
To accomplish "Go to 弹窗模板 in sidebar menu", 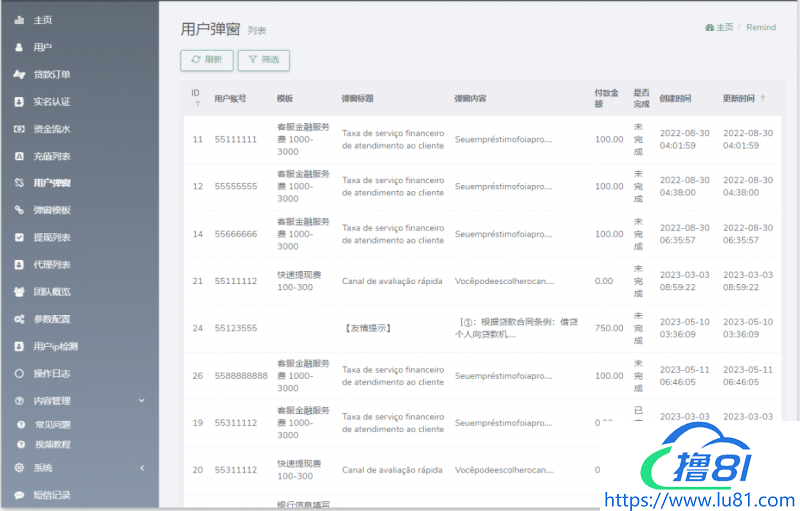I will (52, 210).
